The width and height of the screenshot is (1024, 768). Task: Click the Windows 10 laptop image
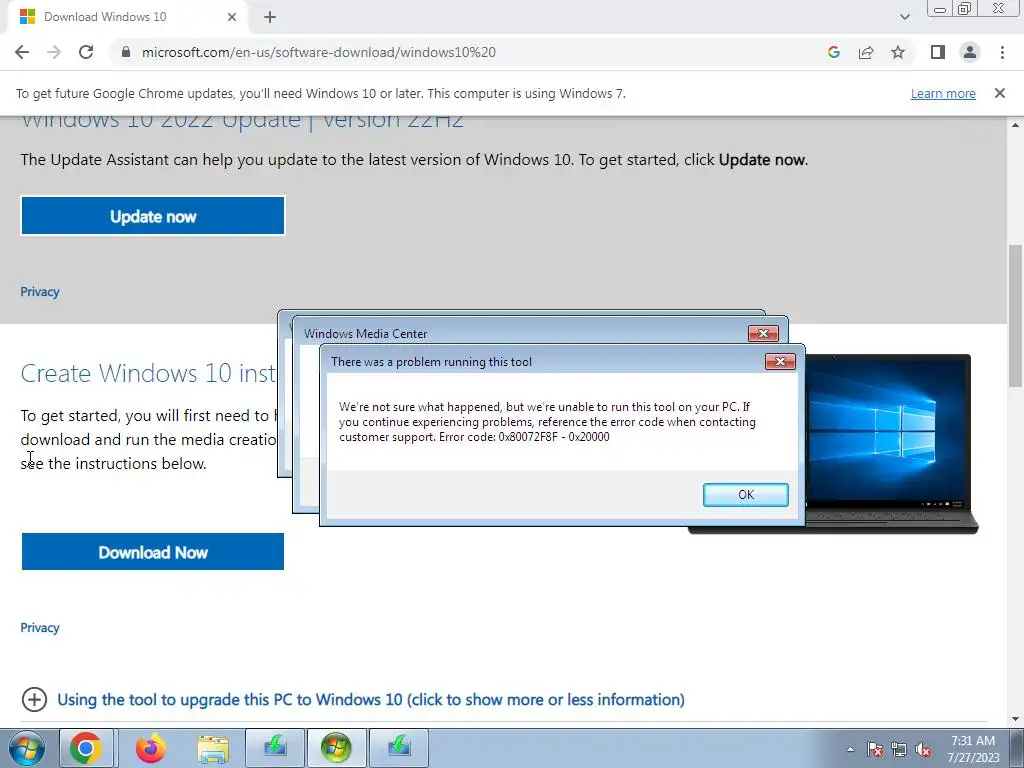pos(889,444)
